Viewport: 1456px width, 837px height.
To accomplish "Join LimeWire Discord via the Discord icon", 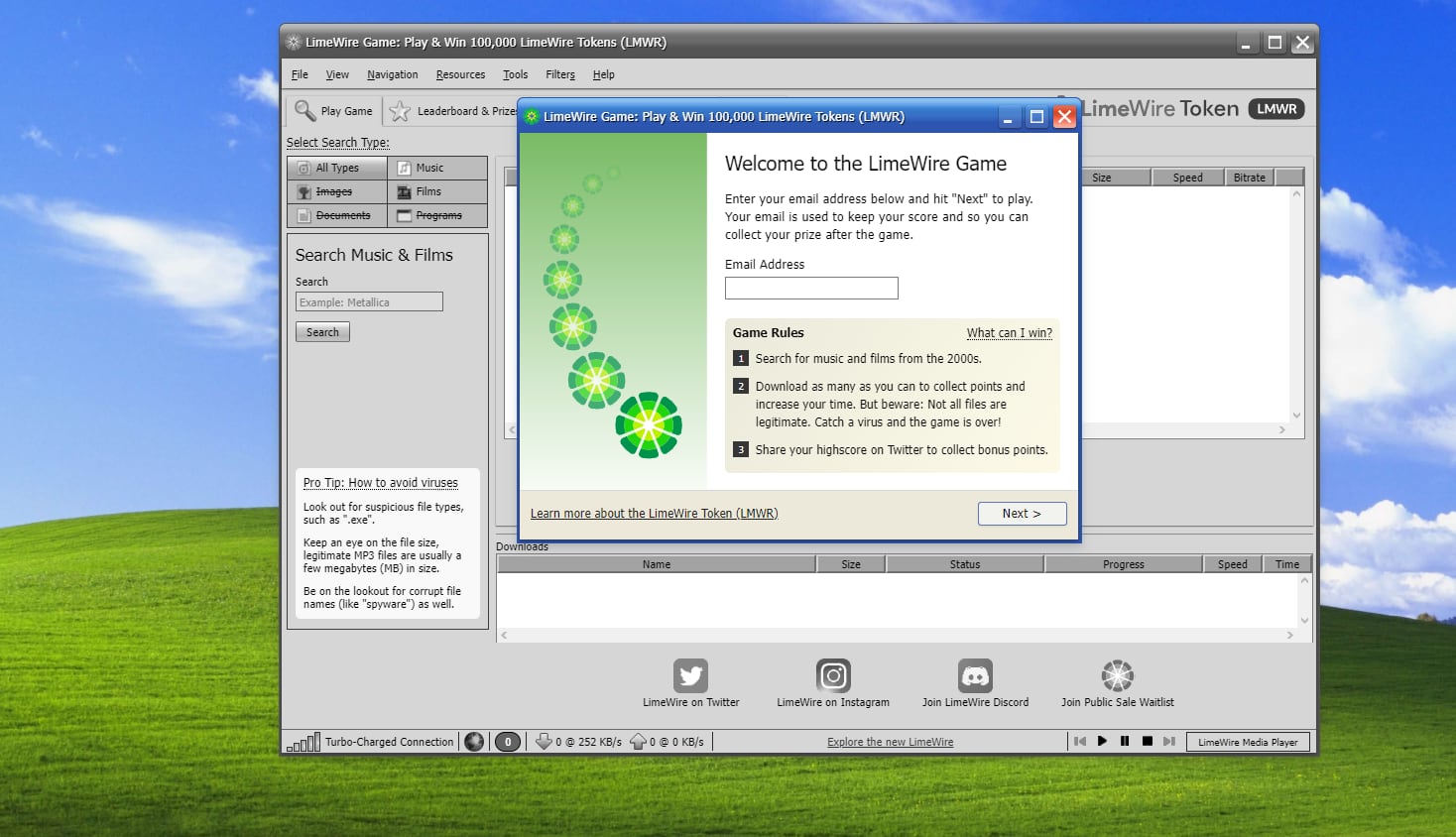I will (976, 674).
